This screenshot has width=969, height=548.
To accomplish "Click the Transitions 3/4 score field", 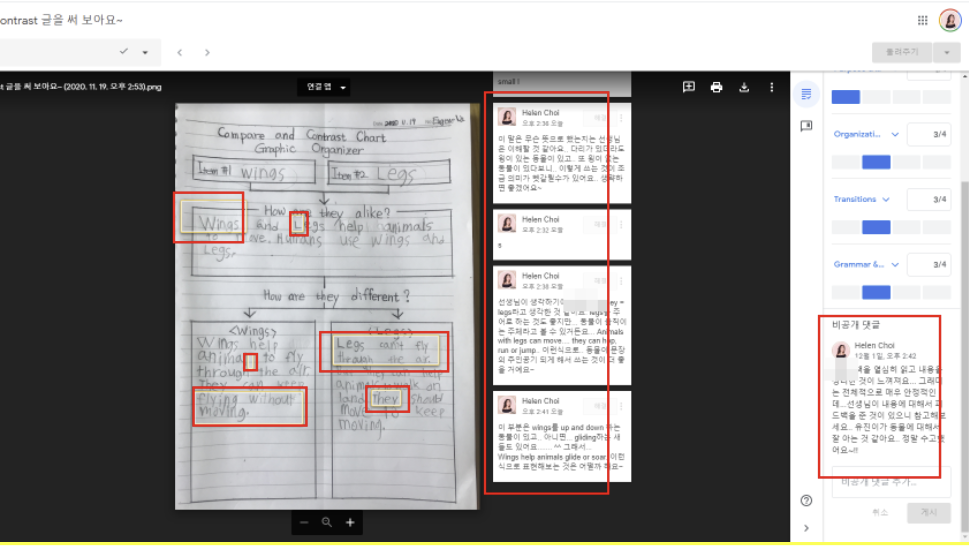I will click(929, 200).
